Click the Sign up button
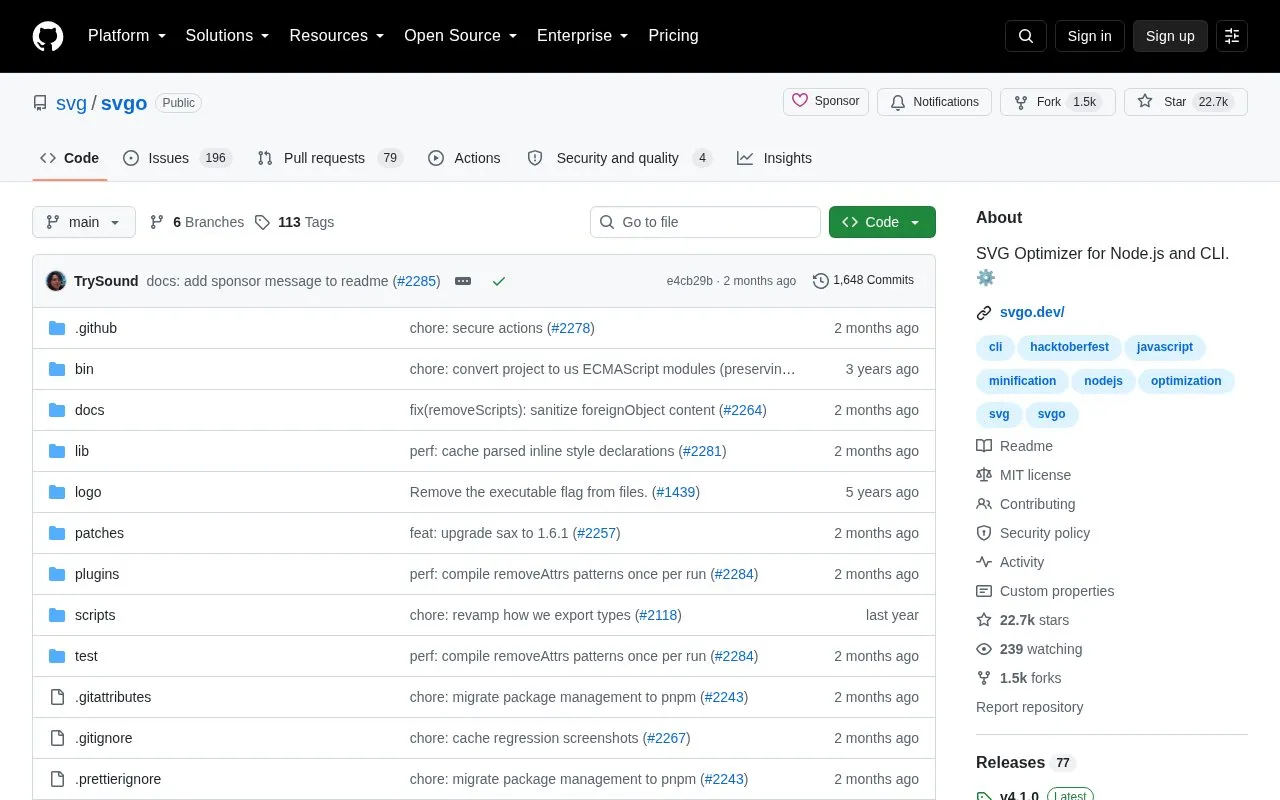This screenshot has height=800, width=1280. click(x=1170, y=36)
